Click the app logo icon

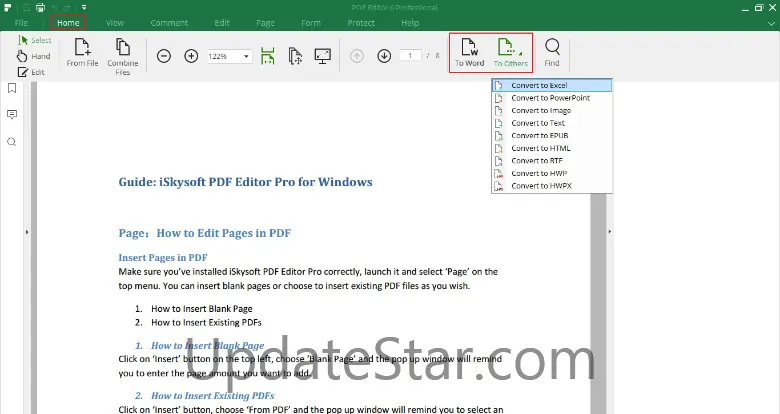[7, 7]
